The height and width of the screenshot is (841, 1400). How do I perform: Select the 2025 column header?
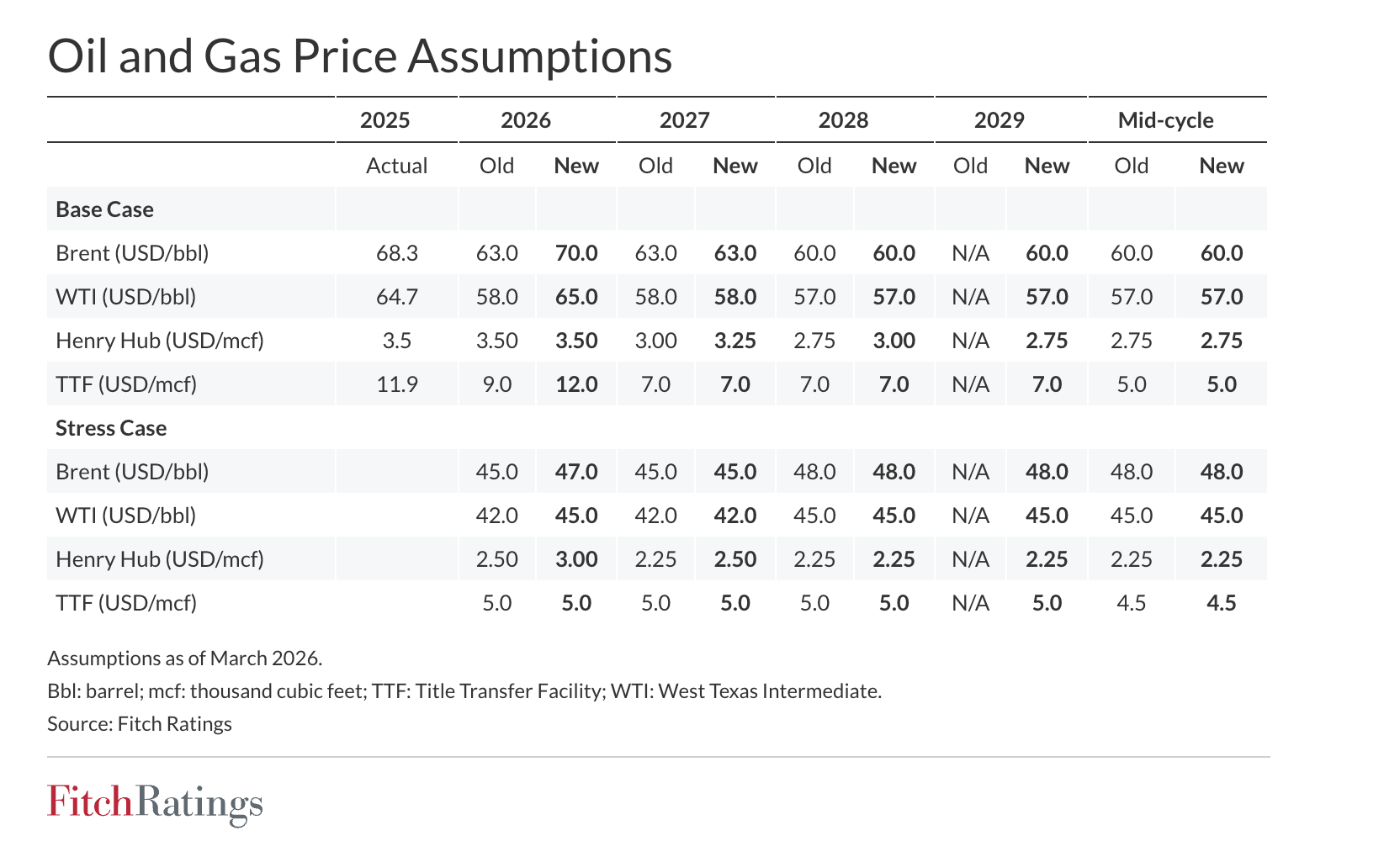[x=384, y=120]
